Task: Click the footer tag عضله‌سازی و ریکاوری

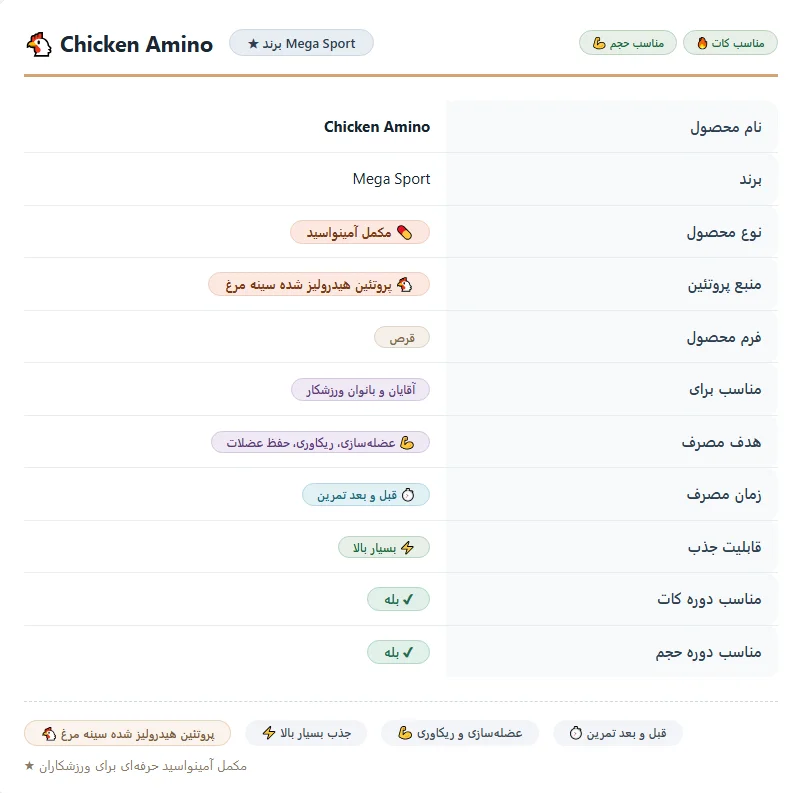Action: pos(460,733)
